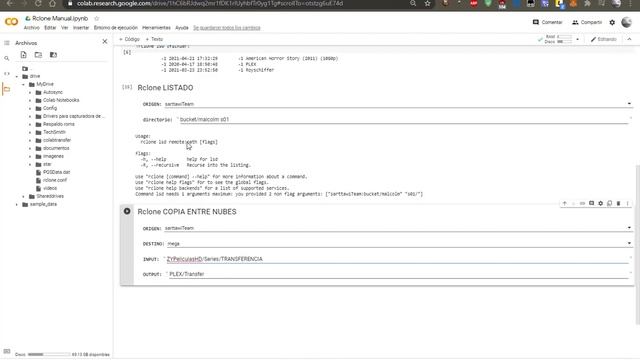
Task: Edit the INPUT path field
Action: point(397,259)
